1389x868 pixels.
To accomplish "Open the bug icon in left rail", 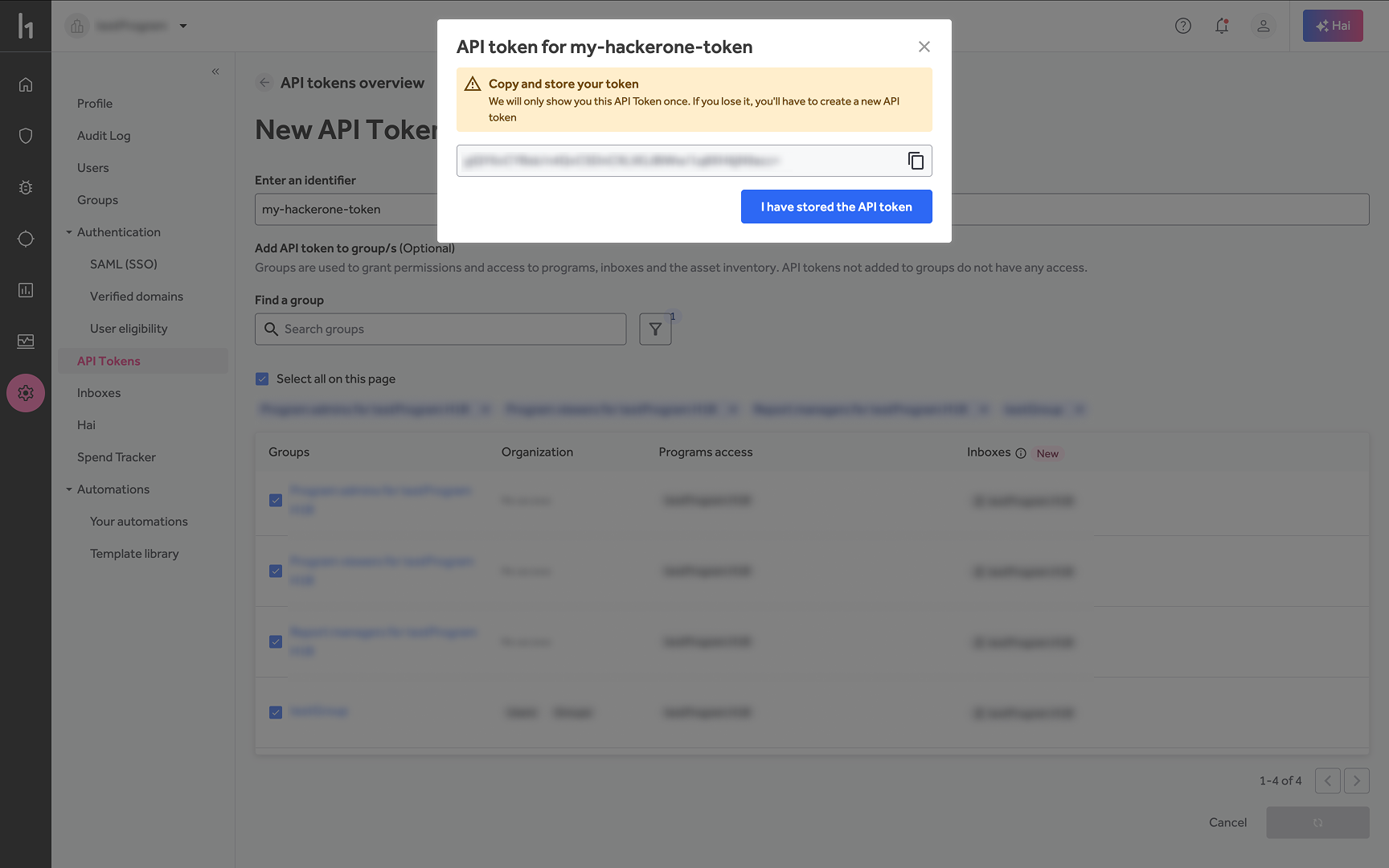I will pyautogui.click(x=26, y=187).
